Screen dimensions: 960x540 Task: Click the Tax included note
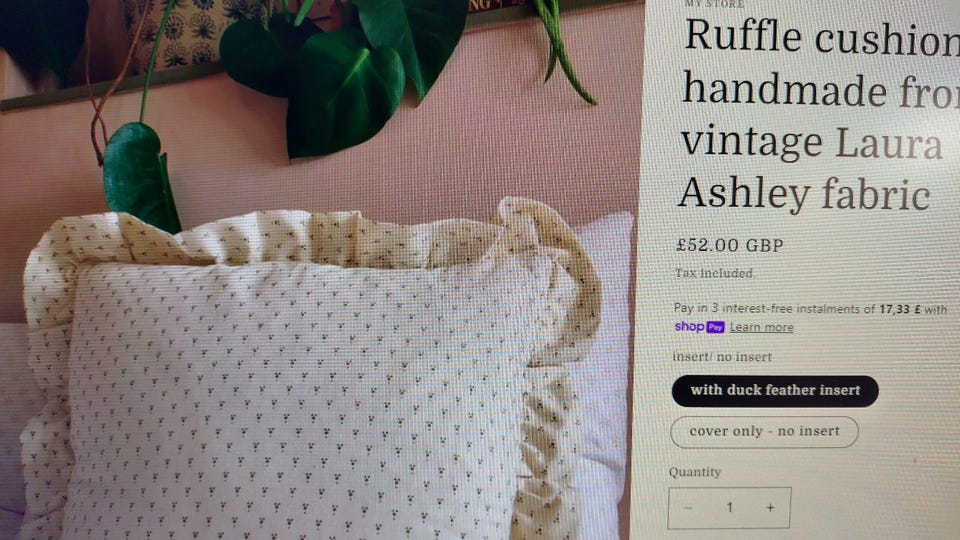(714, 273)
